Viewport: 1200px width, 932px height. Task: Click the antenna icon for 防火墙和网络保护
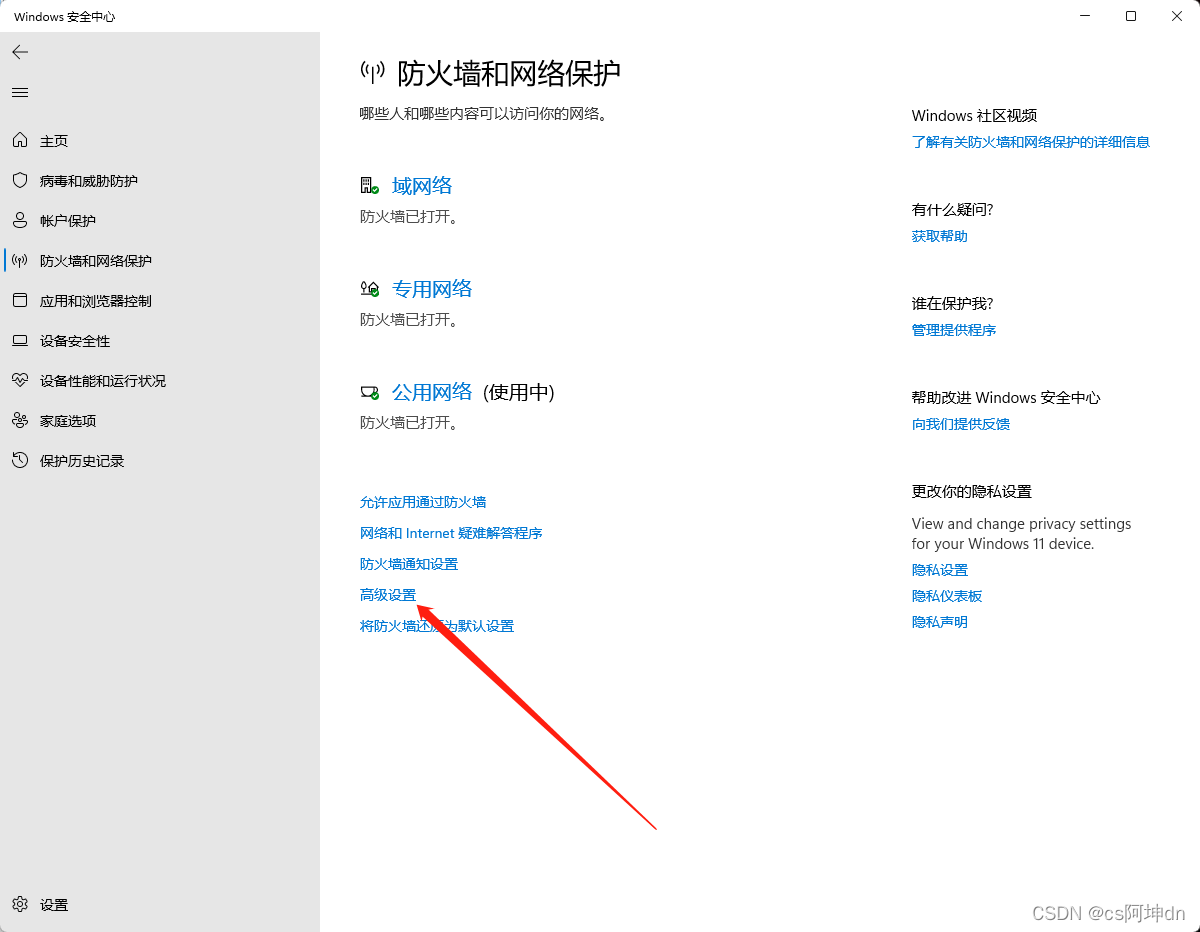[20, 261]
